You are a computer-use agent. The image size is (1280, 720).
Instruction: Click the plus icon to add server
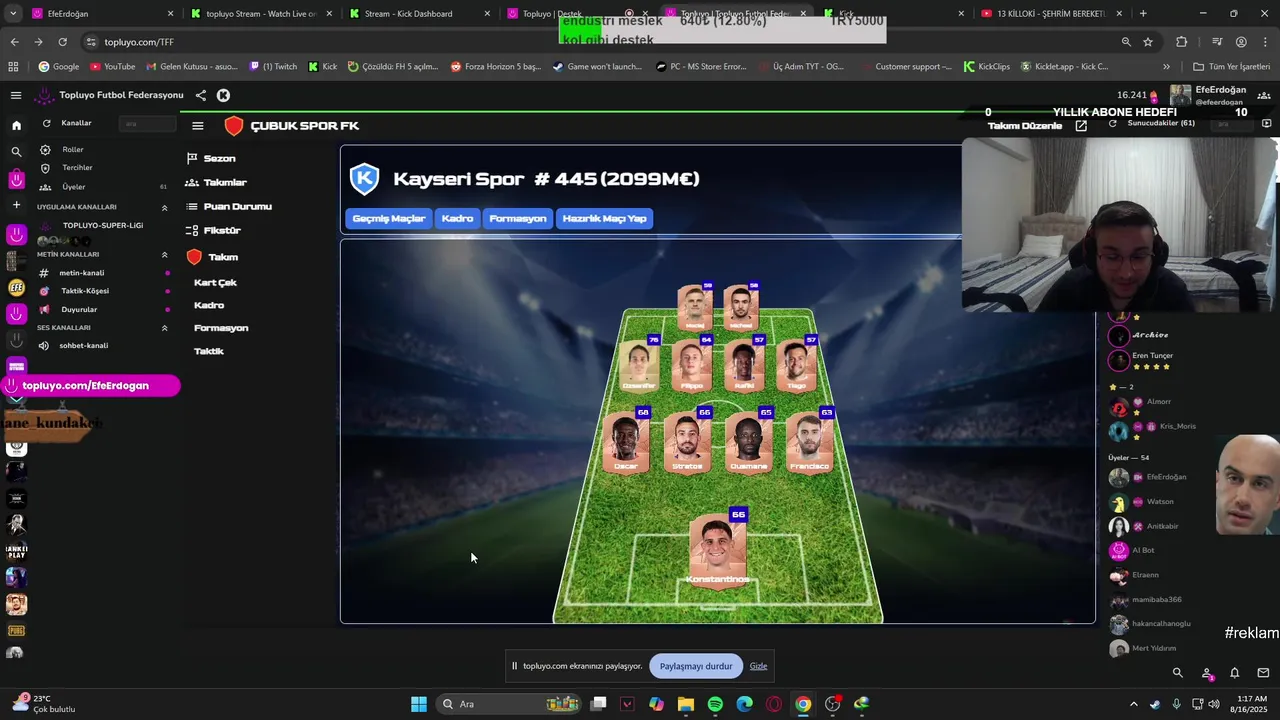(x=16, y=205)
